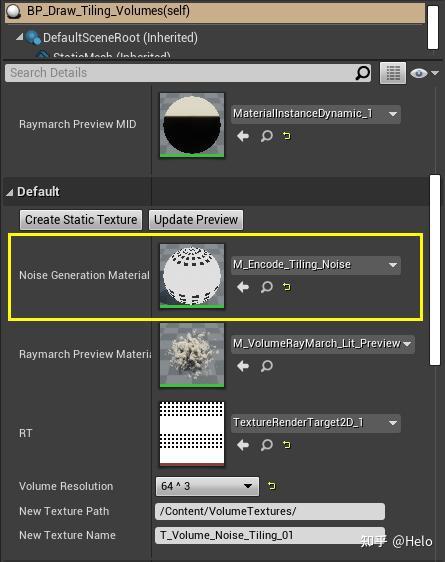445x562 pixels.
Task: Use selected asset arrow for Raymarch Preview Material
Action: 243,366
